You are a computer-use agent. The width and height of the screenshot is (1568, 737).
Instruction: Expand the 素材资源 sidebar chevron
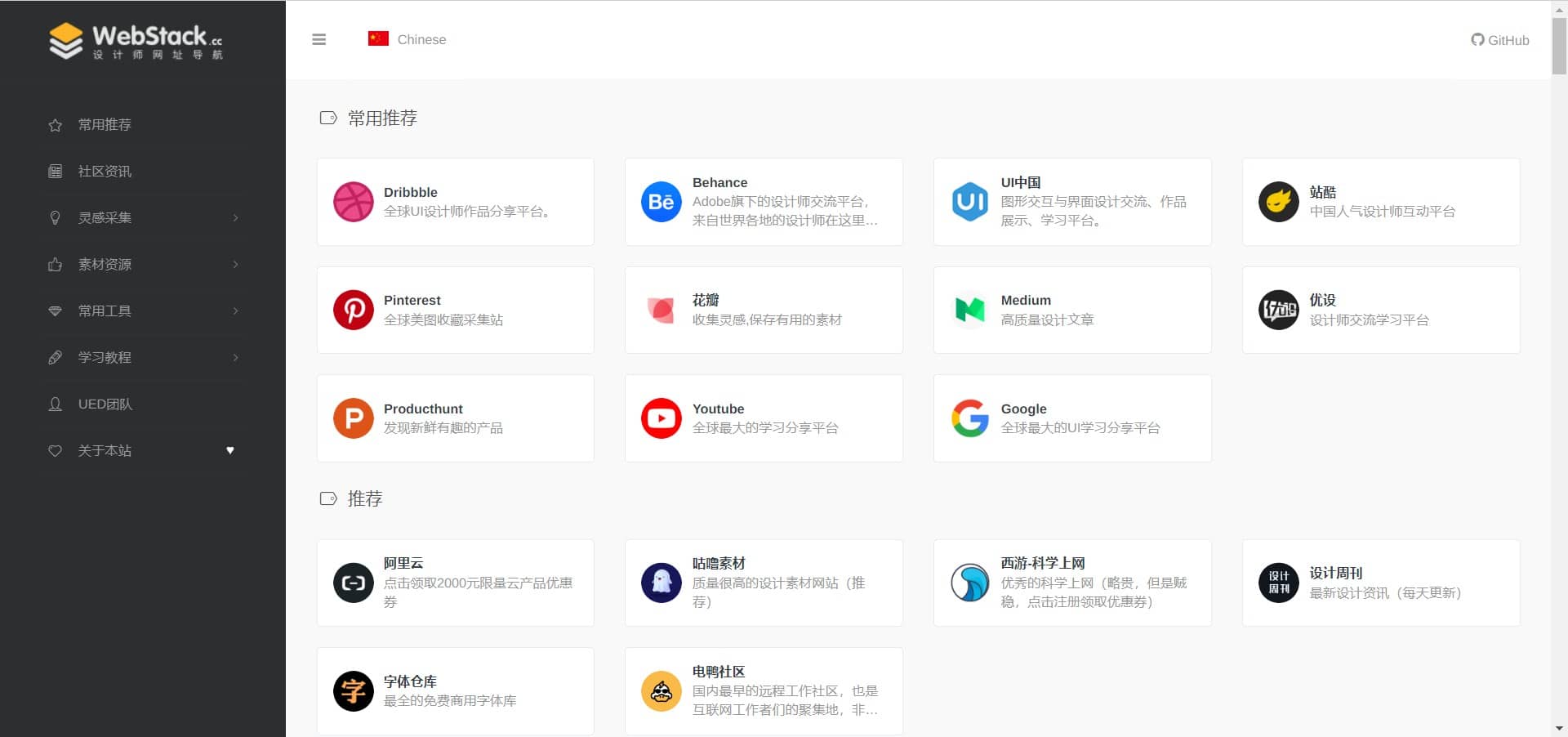pos(235,265)
